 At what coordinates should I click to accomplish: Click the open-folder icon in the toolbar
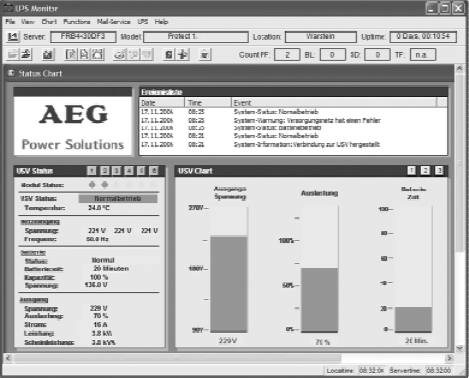[12, 54]
